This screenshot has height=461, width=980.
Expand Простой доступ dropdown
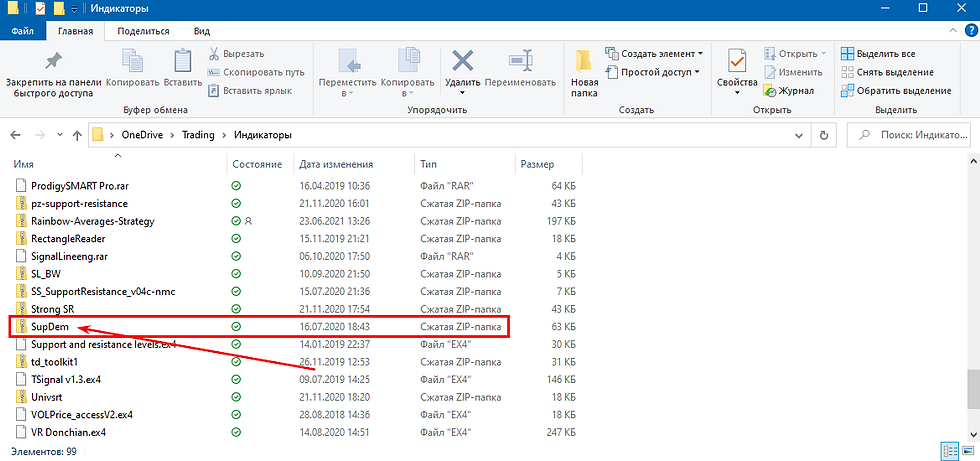pyautogui.click(x=652, y=72)
